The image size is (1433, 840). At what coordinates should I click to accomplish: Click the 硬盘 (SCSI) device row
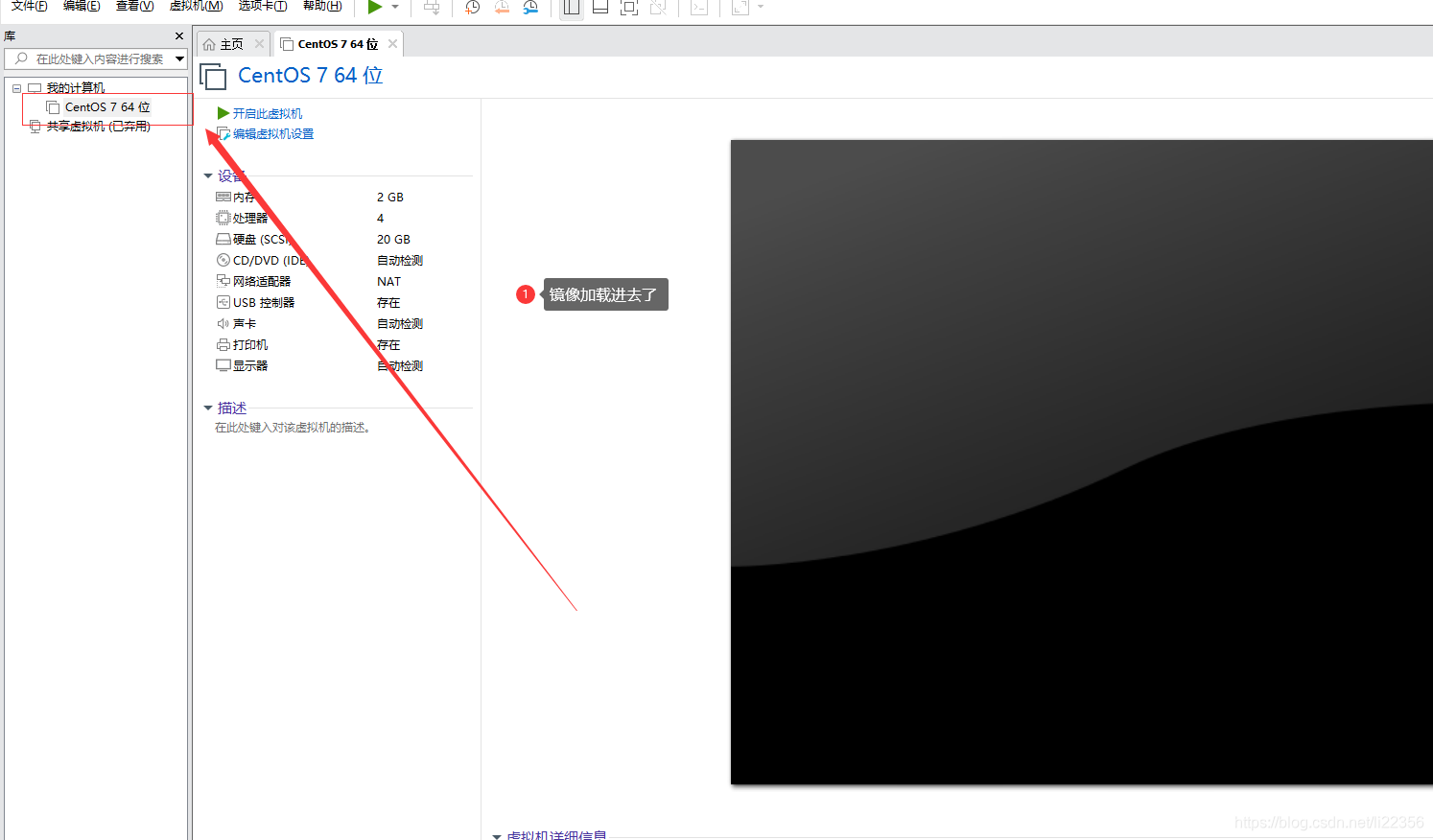pos(342,240)
